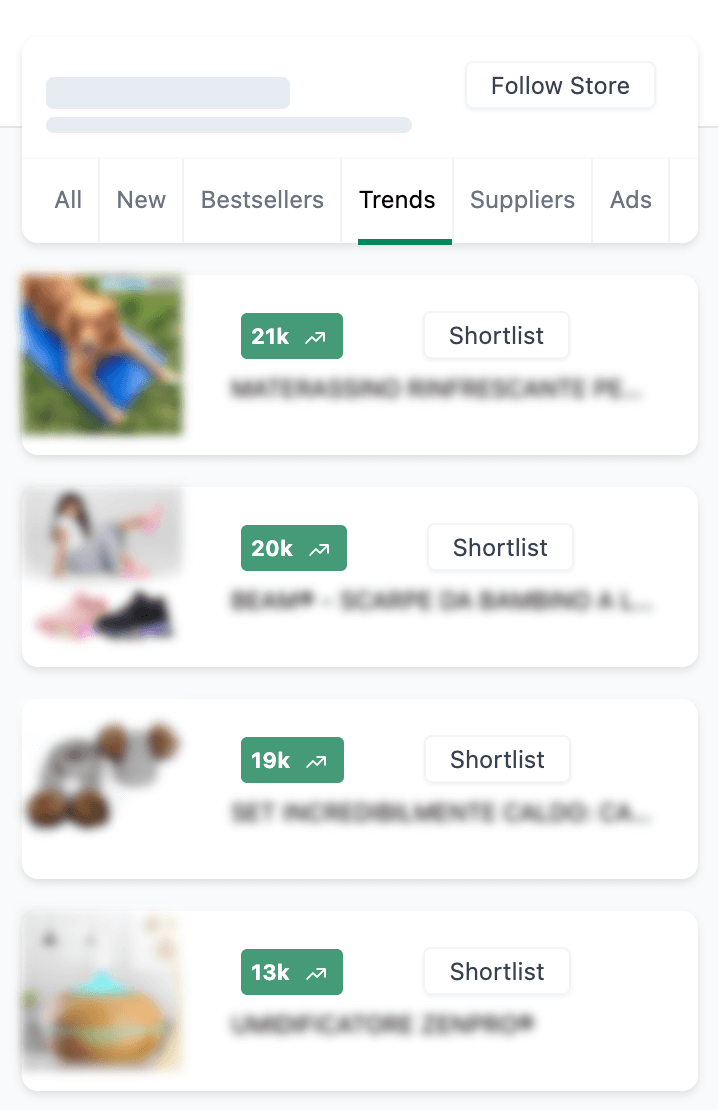Shortlist the humidifier product
Image resolution: width=718 pixels, height=1110 pixels.
click(x=497, y=972)
